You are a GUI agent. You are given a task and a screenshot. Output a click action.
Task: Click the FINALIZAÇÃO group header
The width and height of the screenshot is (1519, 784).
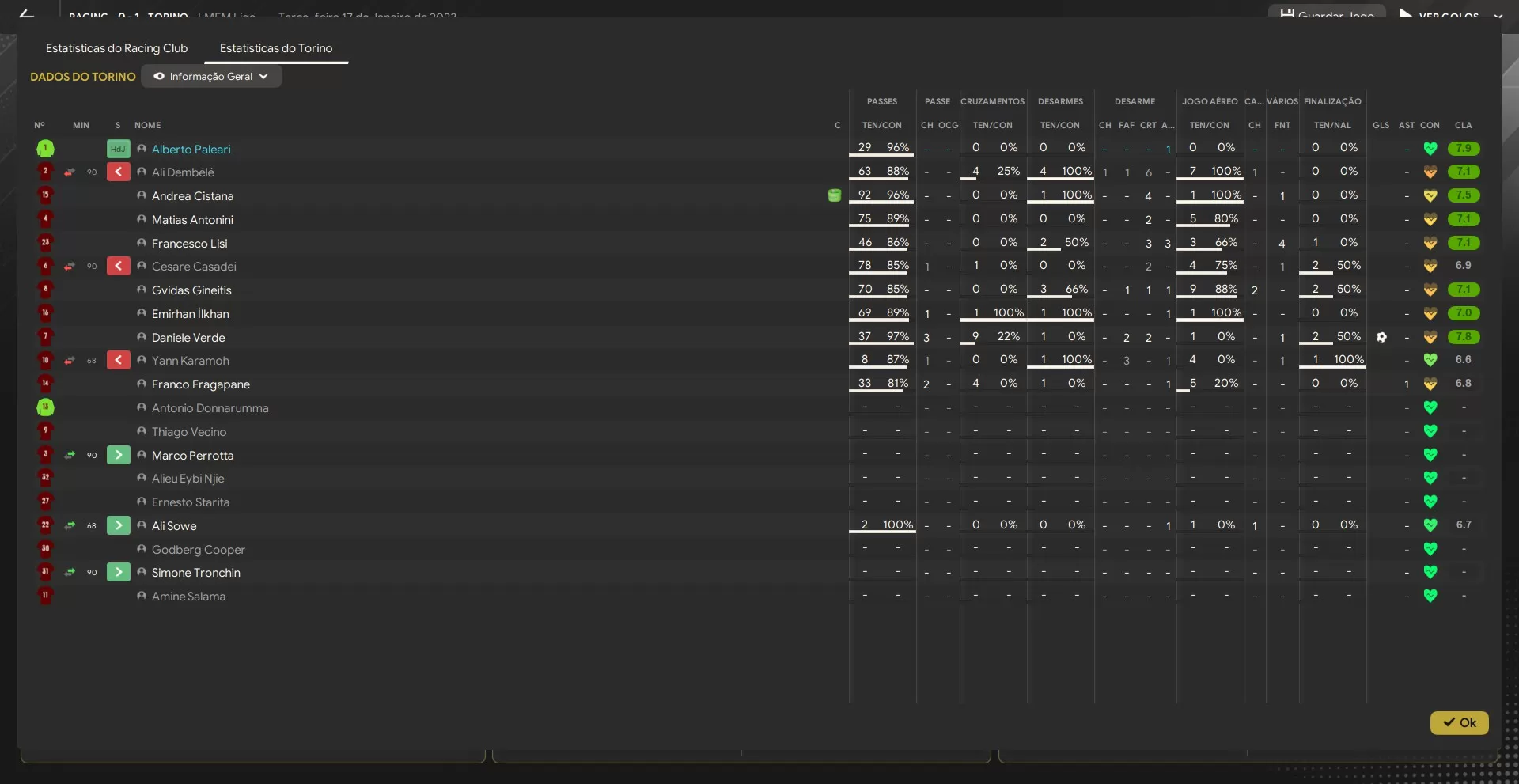tap(1332, 101)
